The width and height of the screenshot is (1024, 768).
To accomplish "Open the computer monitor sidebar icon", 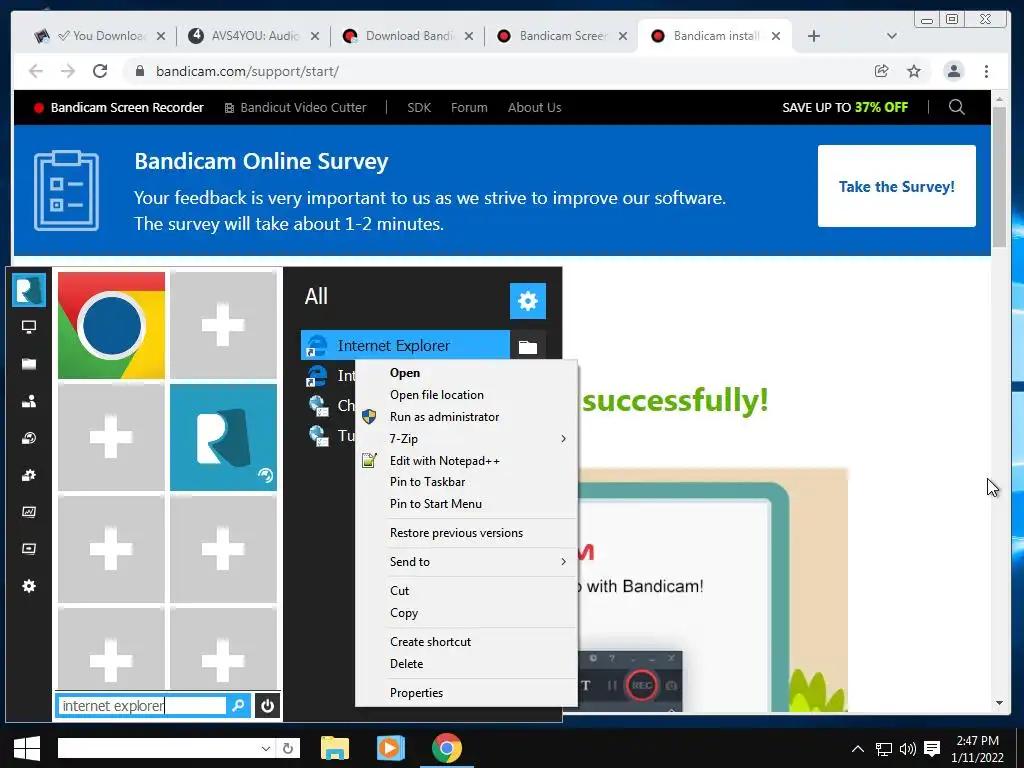I will (x=29, y=327).
